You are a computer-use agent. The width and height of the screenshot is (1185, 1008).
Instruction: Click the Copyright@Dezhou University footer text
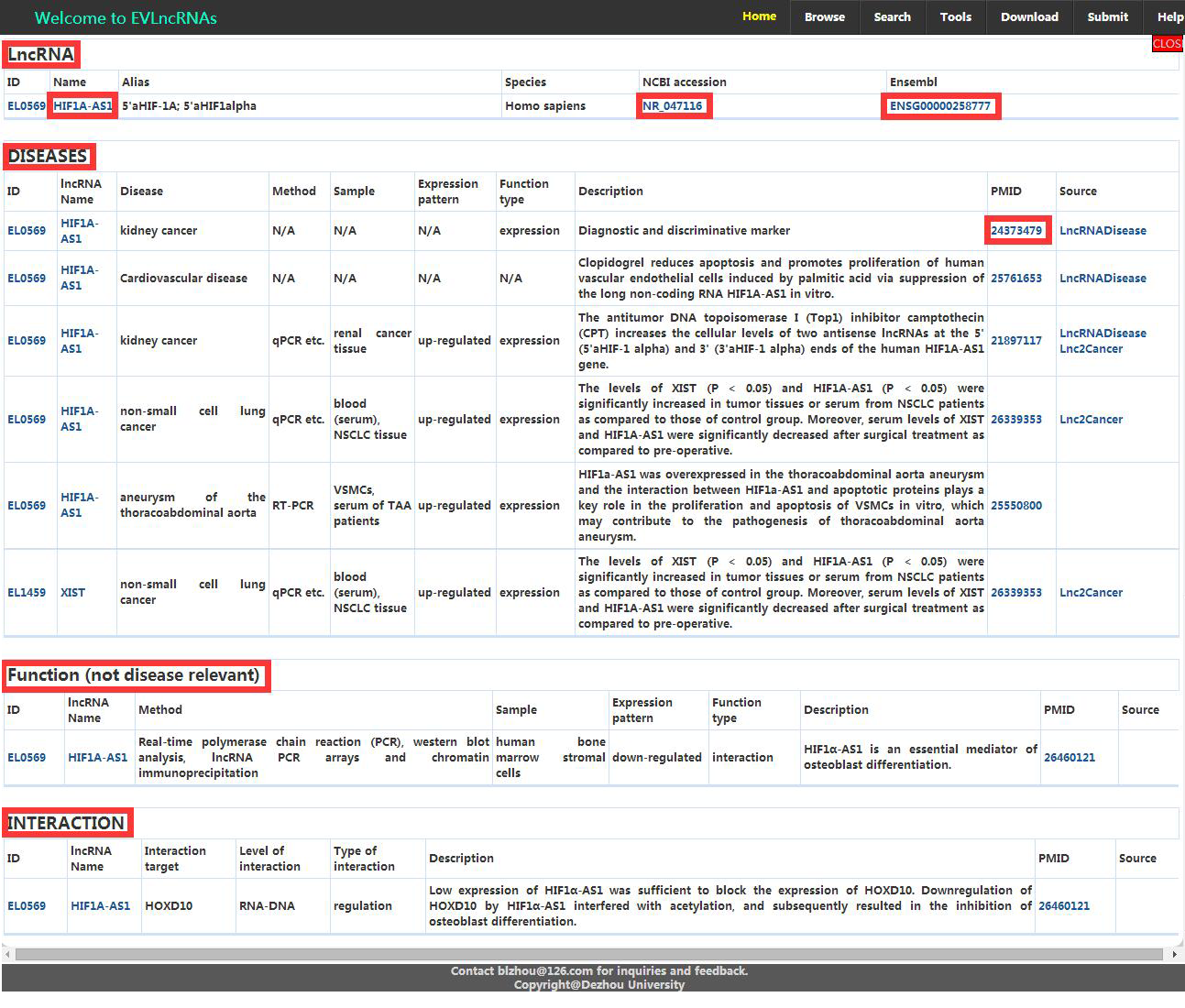click(x=599, y=985)
